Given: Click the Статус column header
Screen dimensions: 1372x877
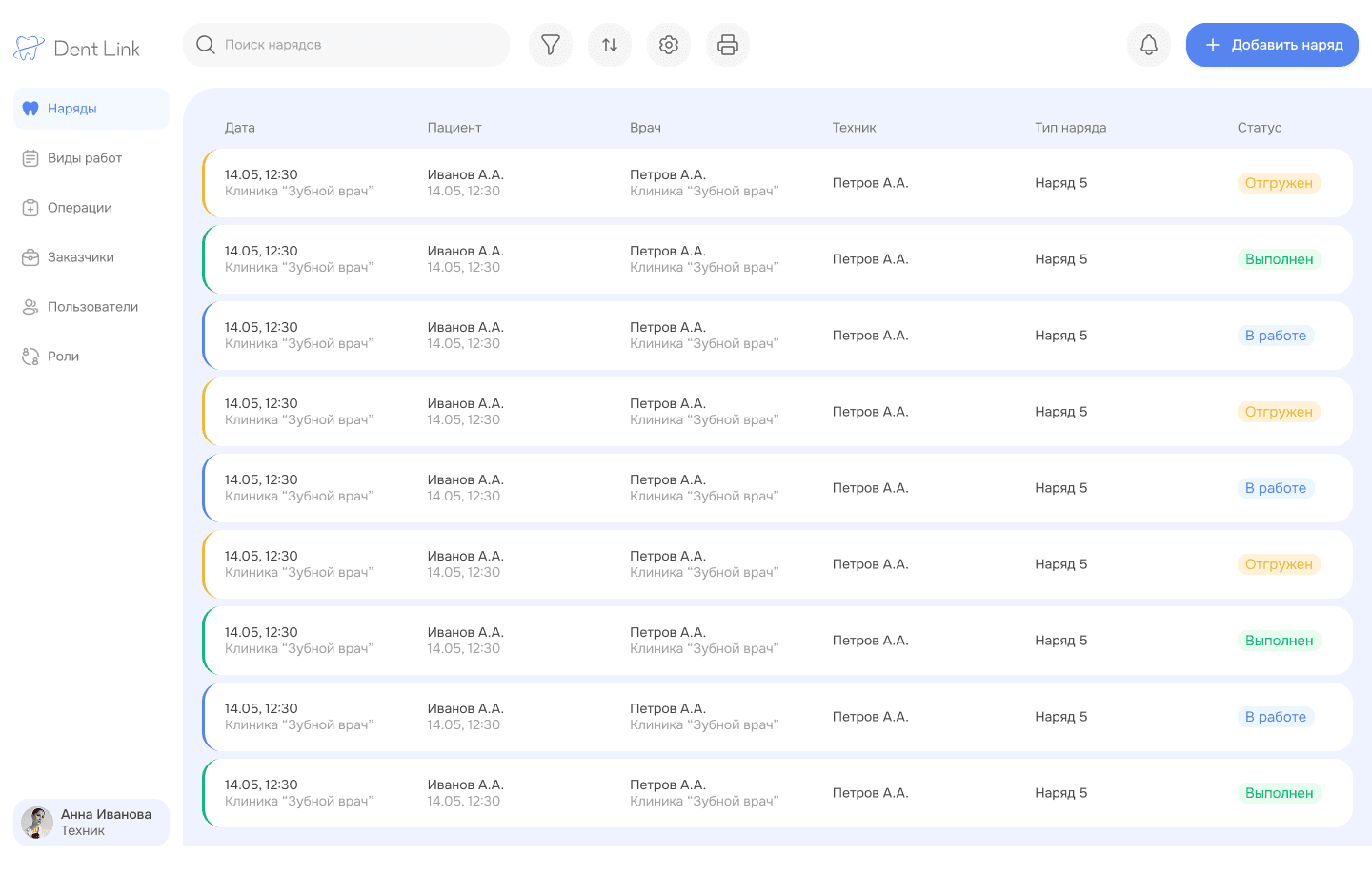Looking at the screenshot, I should (x=1259, y=128).
